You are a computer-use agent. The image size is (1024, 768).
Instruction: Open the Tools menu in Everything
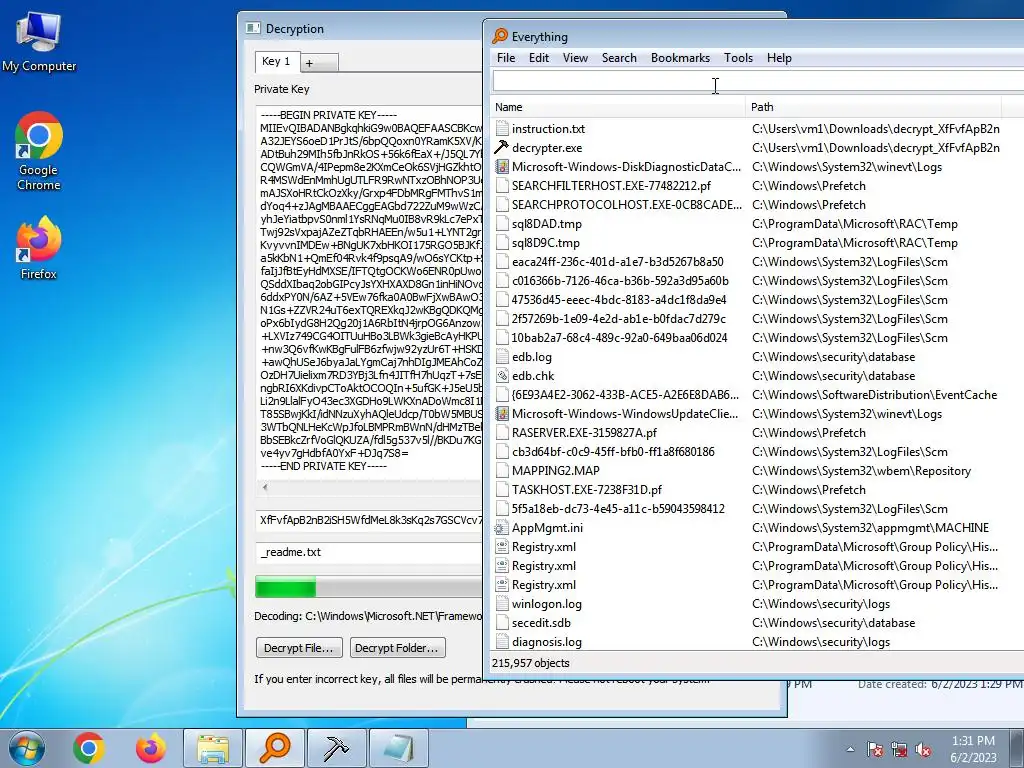[x=739, y=57]
